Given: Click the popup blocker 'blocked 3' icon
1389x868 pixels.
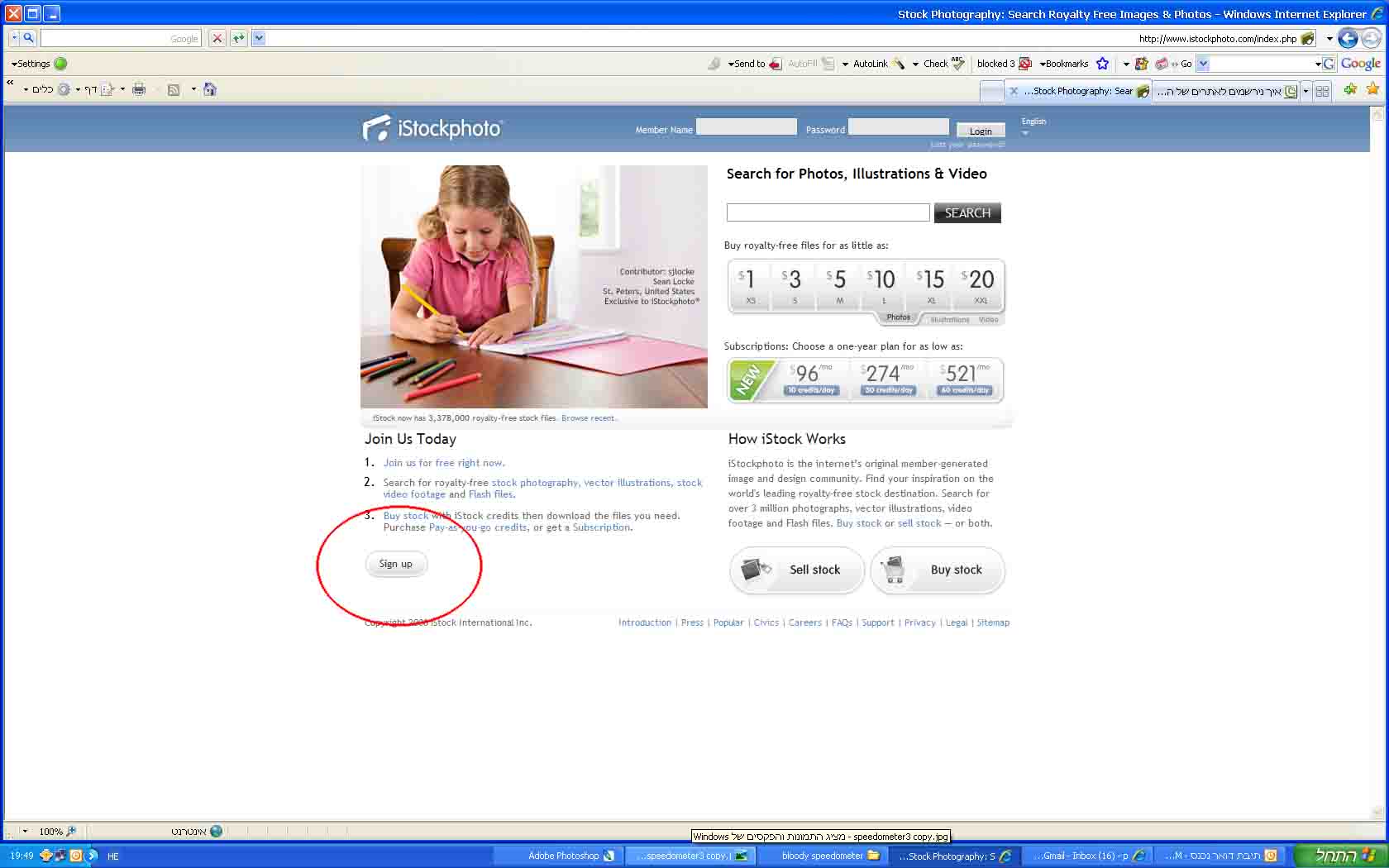Looking at the screenshot, I should [x=1025, y=64].
